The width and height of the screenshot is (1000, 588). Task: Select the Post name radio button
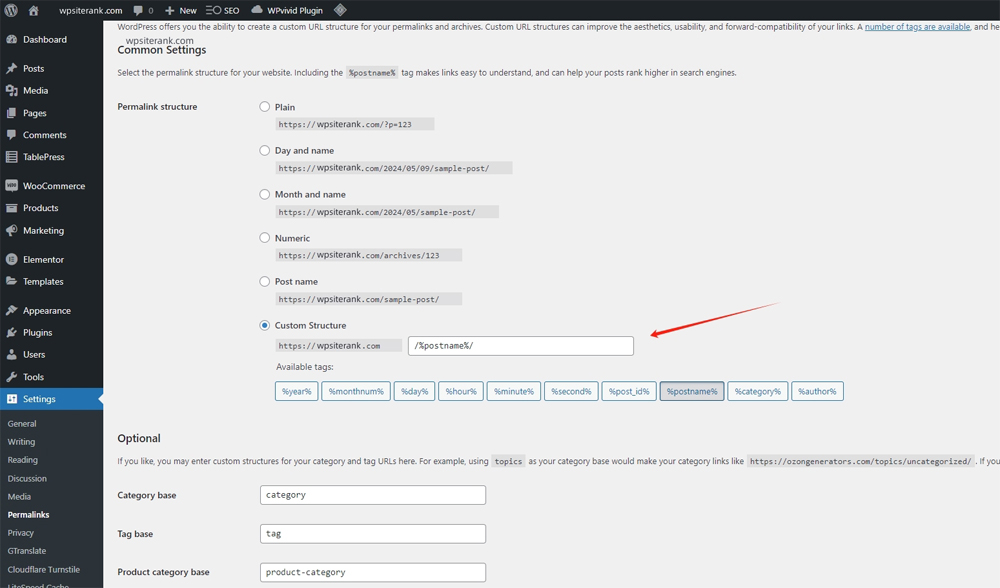tap(265, 281)
